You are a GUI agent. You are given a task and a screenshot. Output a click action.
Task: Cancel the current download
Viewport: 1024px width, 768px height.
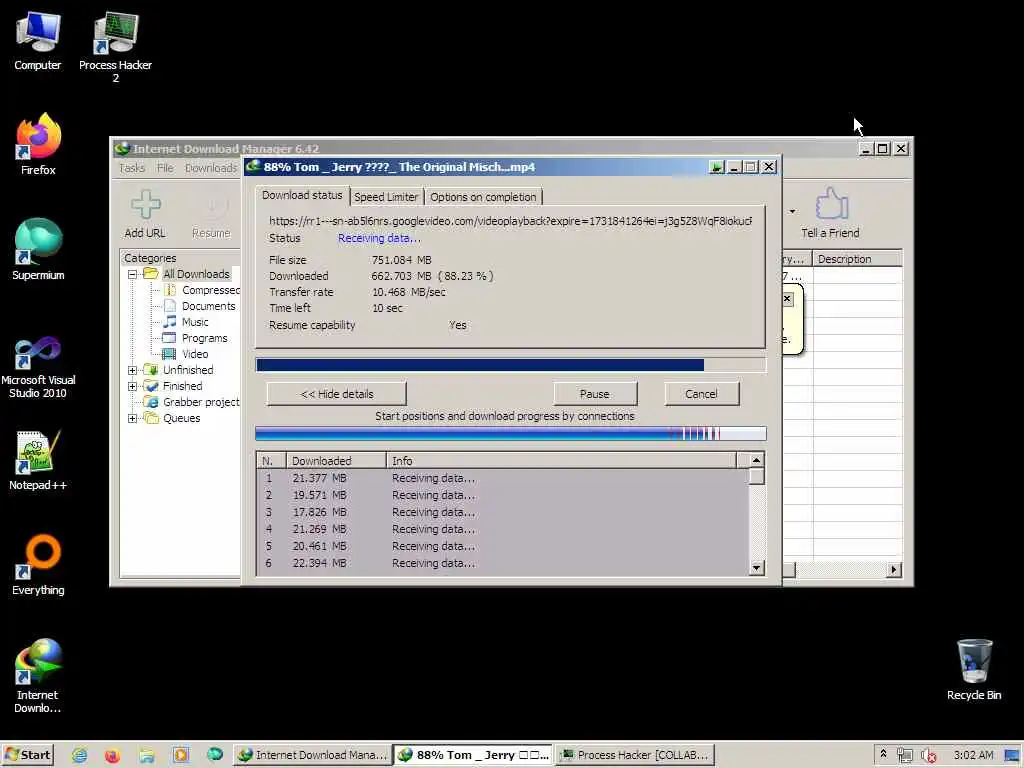click(x=701, y=394)
